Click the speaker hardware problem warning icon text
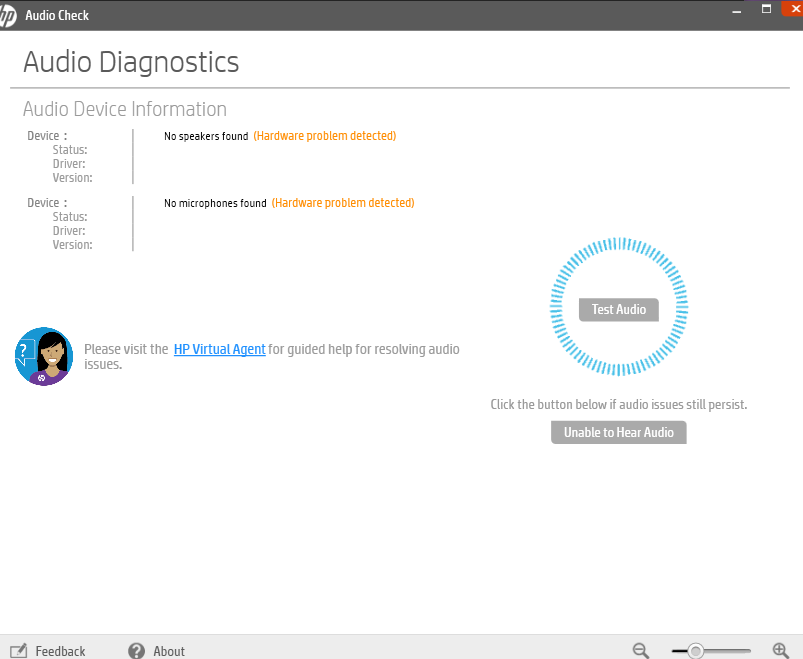This screenshot has height=659, width=803. 324,136
